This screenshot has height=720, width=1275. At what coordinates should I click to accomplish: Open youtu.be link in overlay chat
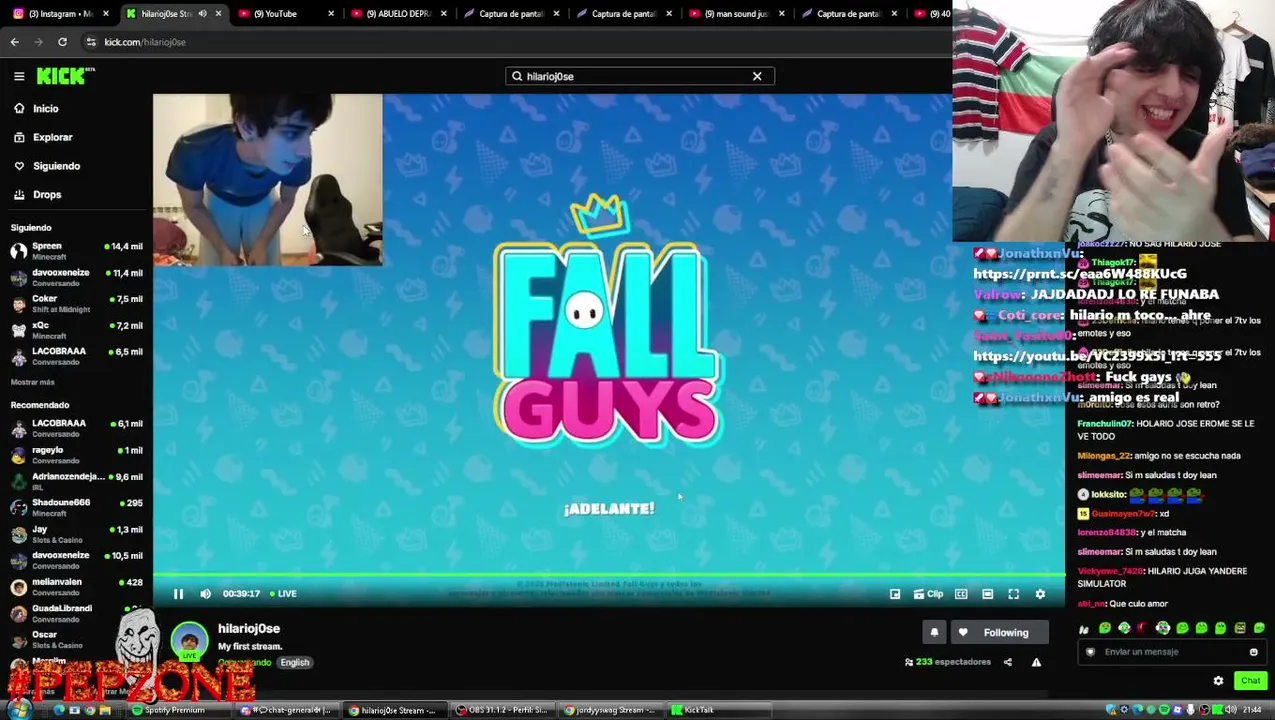[1096, 356]
